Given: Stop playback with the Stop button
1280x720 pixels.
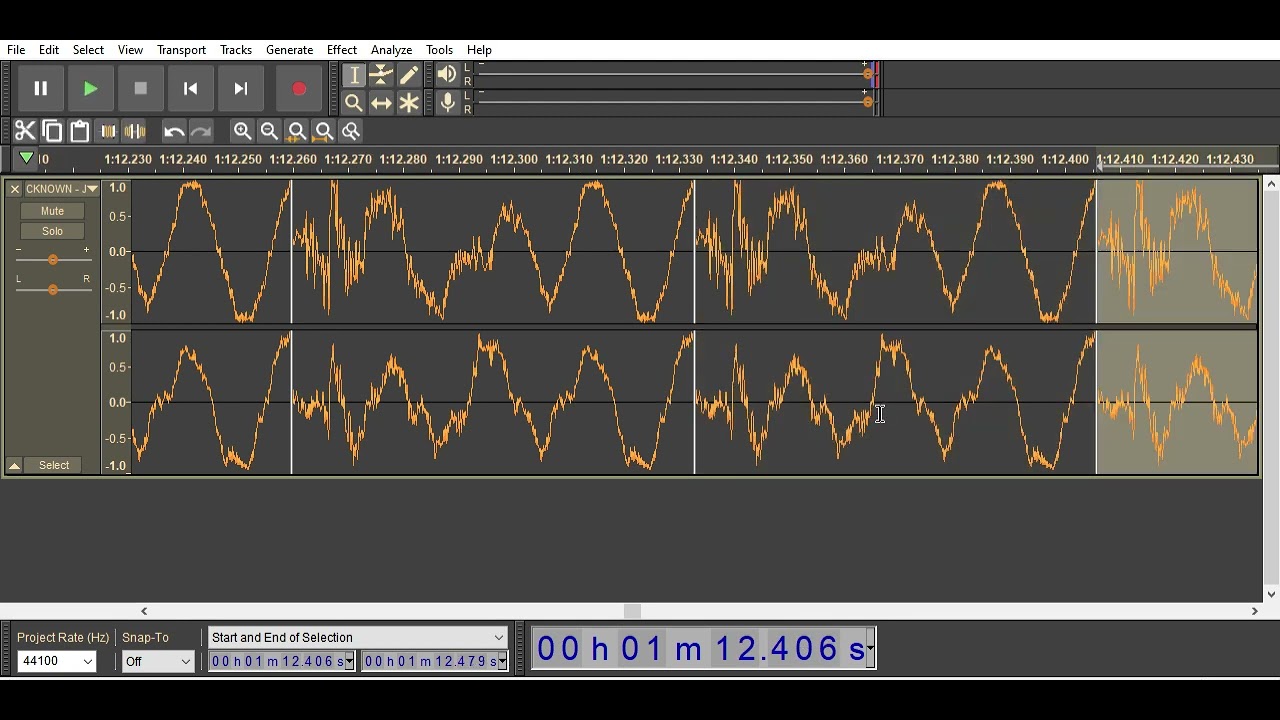Looking at the screenshot, I should 140,89.
